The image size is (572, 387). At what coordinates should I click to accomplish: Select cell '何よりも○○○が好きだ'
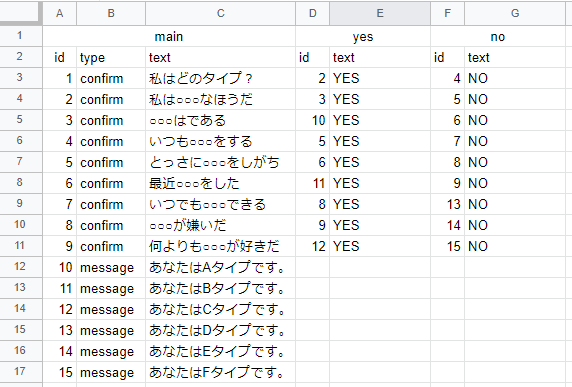(220, 246)
